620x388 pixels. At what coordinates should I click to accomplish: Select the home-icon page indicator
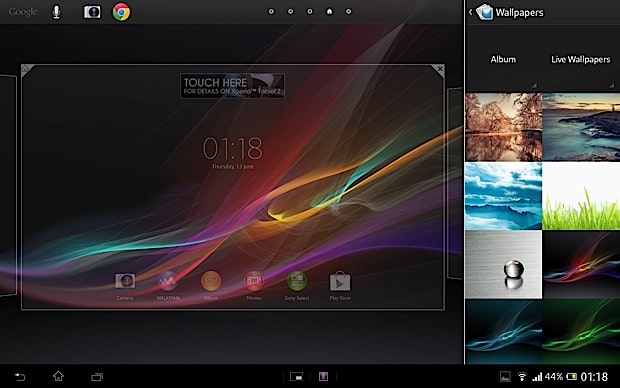point(329,11)
